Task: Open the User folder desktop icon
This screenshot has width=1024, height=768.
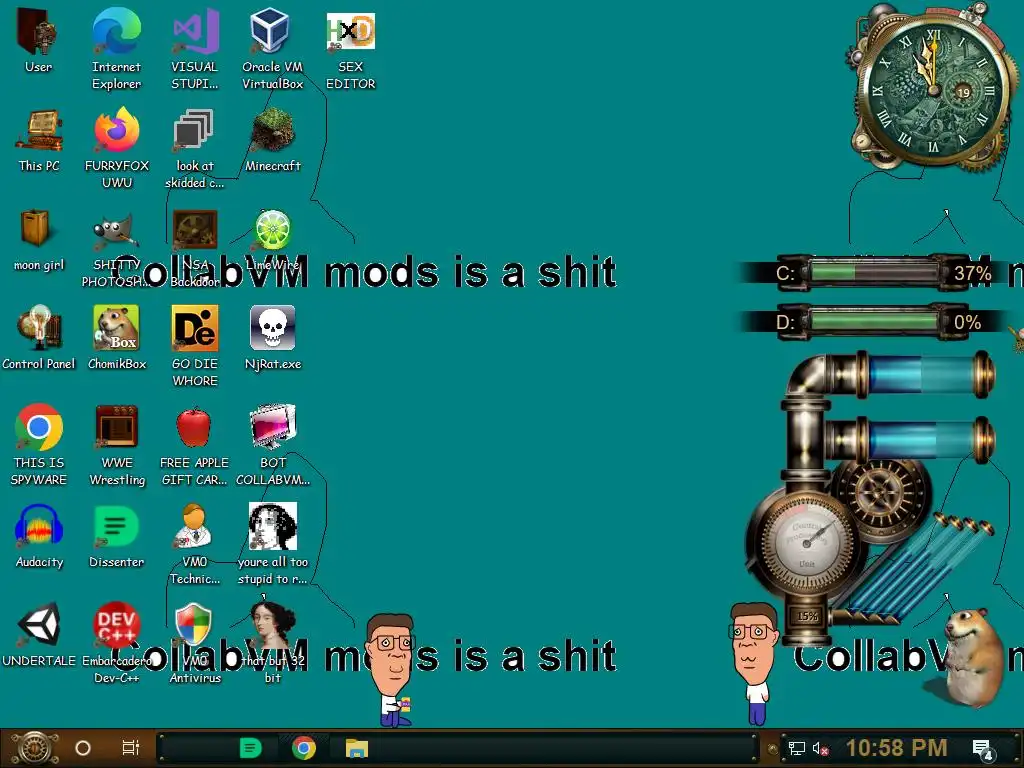Action: pyautogui.click(x=38, y=42)
